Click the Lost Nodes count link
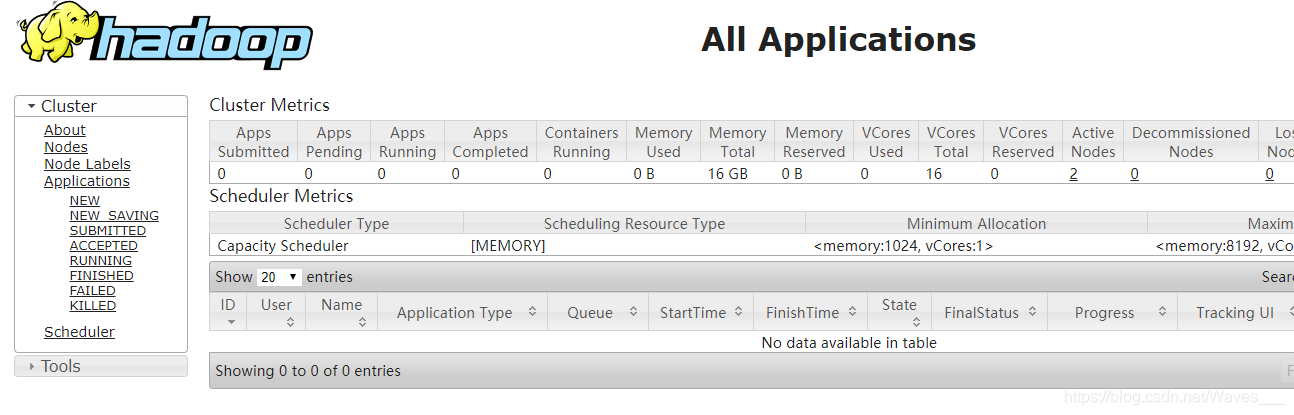This screenshot has height=415, width=1294. pos(1270,174)
